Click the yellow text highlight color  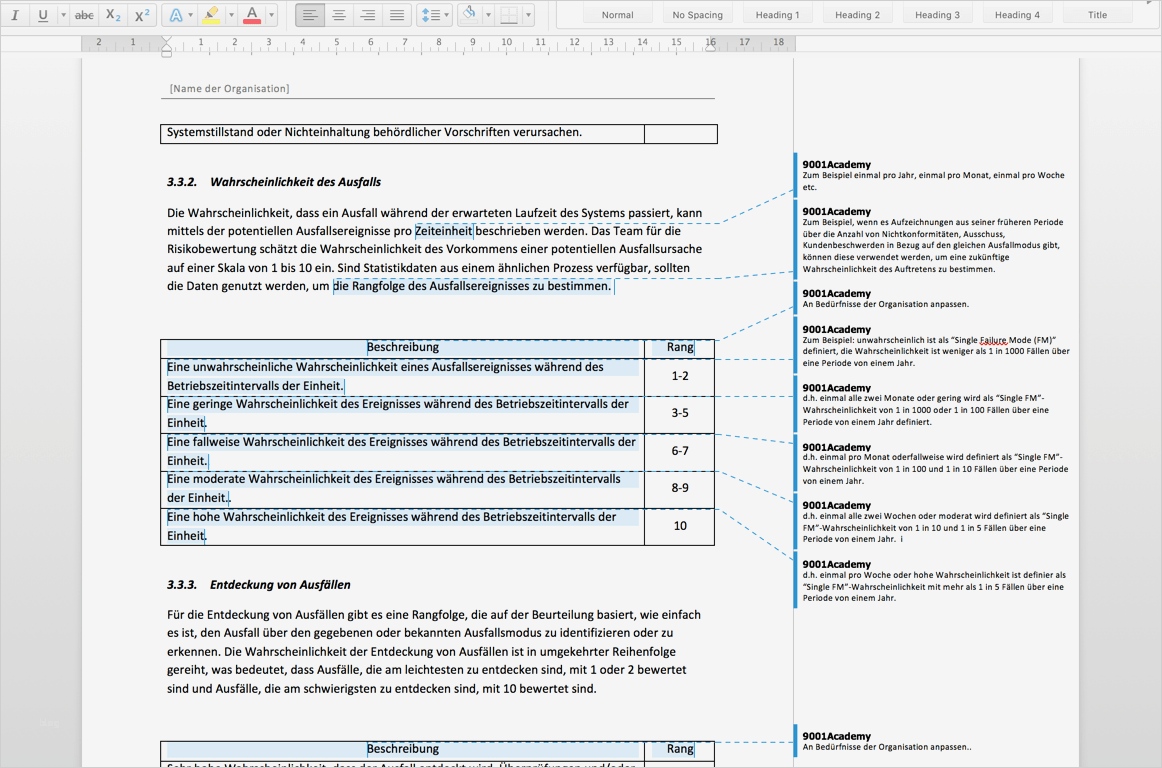[x=211, y=15]
